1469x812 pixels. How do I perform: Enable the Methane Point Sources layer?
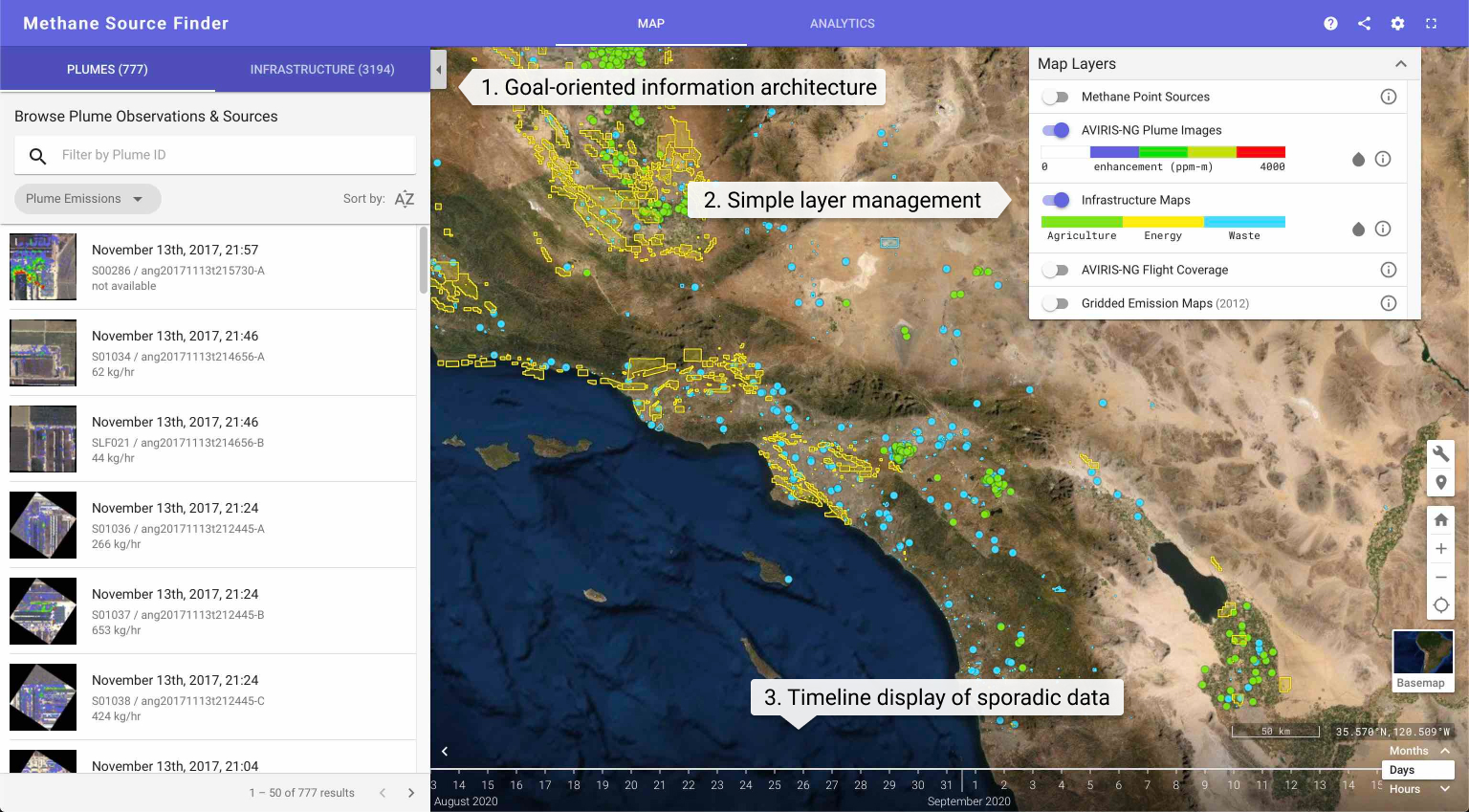coord(1056,97)
